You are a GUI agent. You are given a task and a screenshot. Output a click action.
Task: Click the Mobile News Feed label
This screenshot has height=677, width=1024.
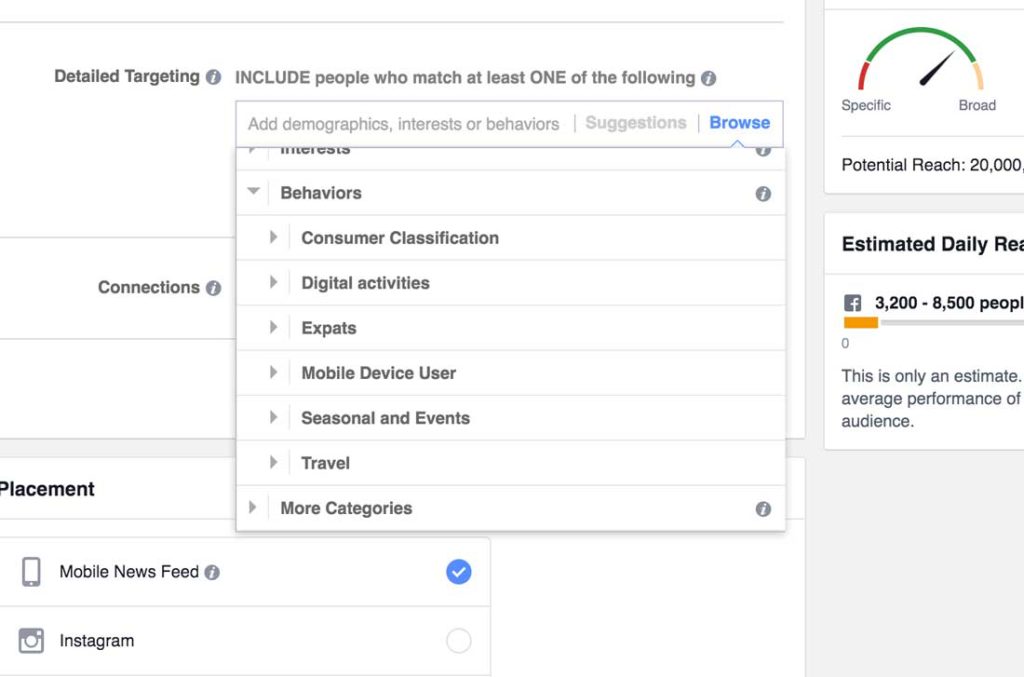(x=129, y=572)
